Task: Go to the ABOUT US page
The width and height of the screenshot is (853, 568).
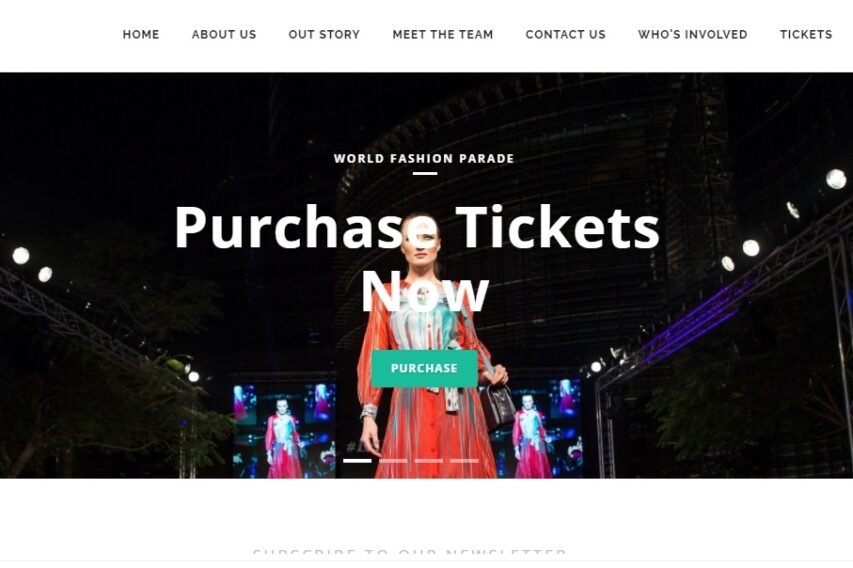Action: click(x=224, y=34)
